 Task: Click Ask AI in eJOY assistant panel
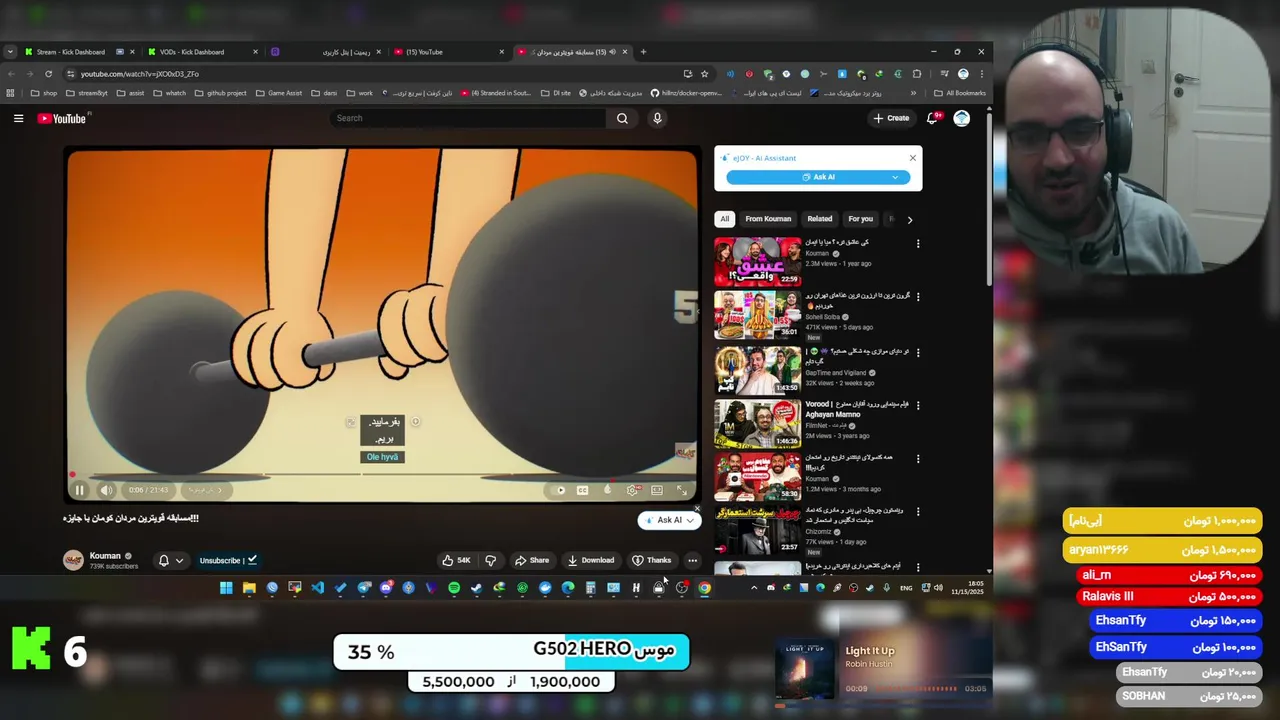point(818,177)
